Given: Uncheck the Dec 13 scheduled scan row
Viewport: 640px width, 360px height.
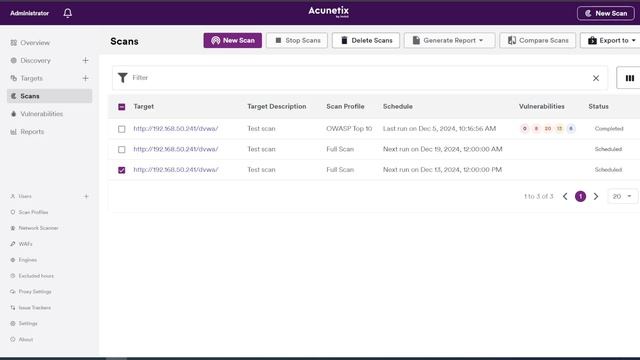Looking at the screenshot, I should (122, 170).
